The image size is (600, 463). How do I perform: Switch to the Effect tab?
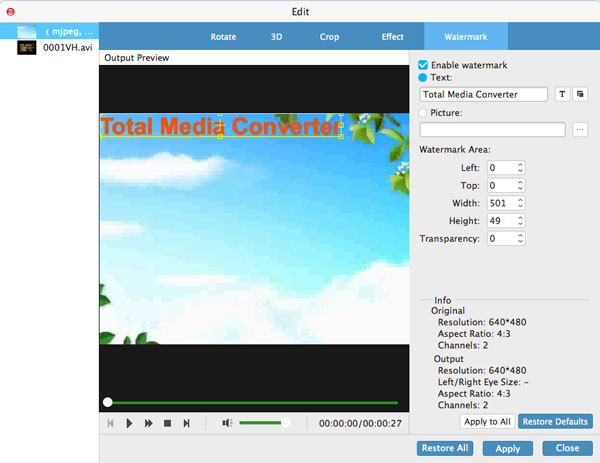[x=392, y=37]
